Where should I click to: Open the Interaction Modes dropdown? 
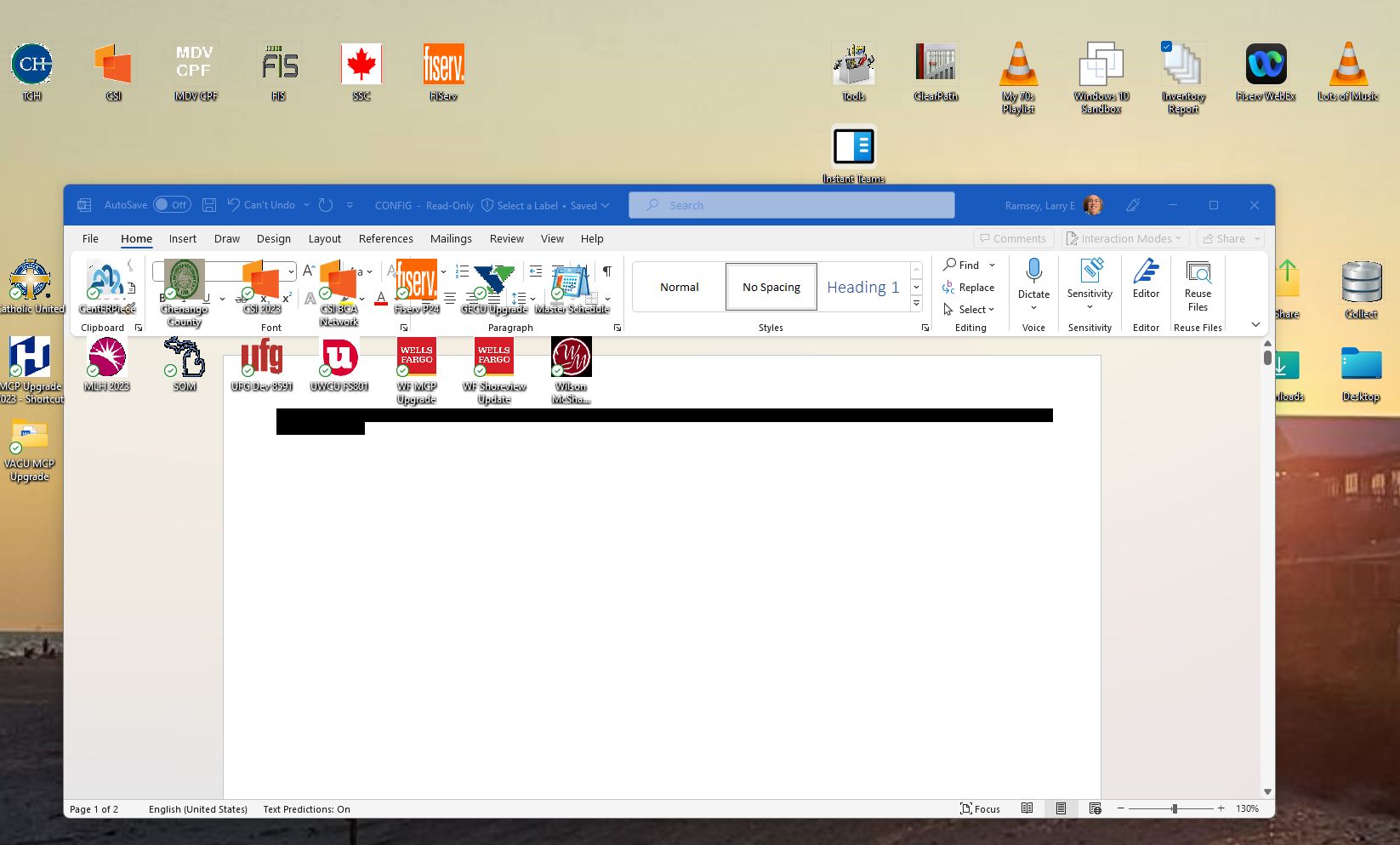[x=1124, y=238]
